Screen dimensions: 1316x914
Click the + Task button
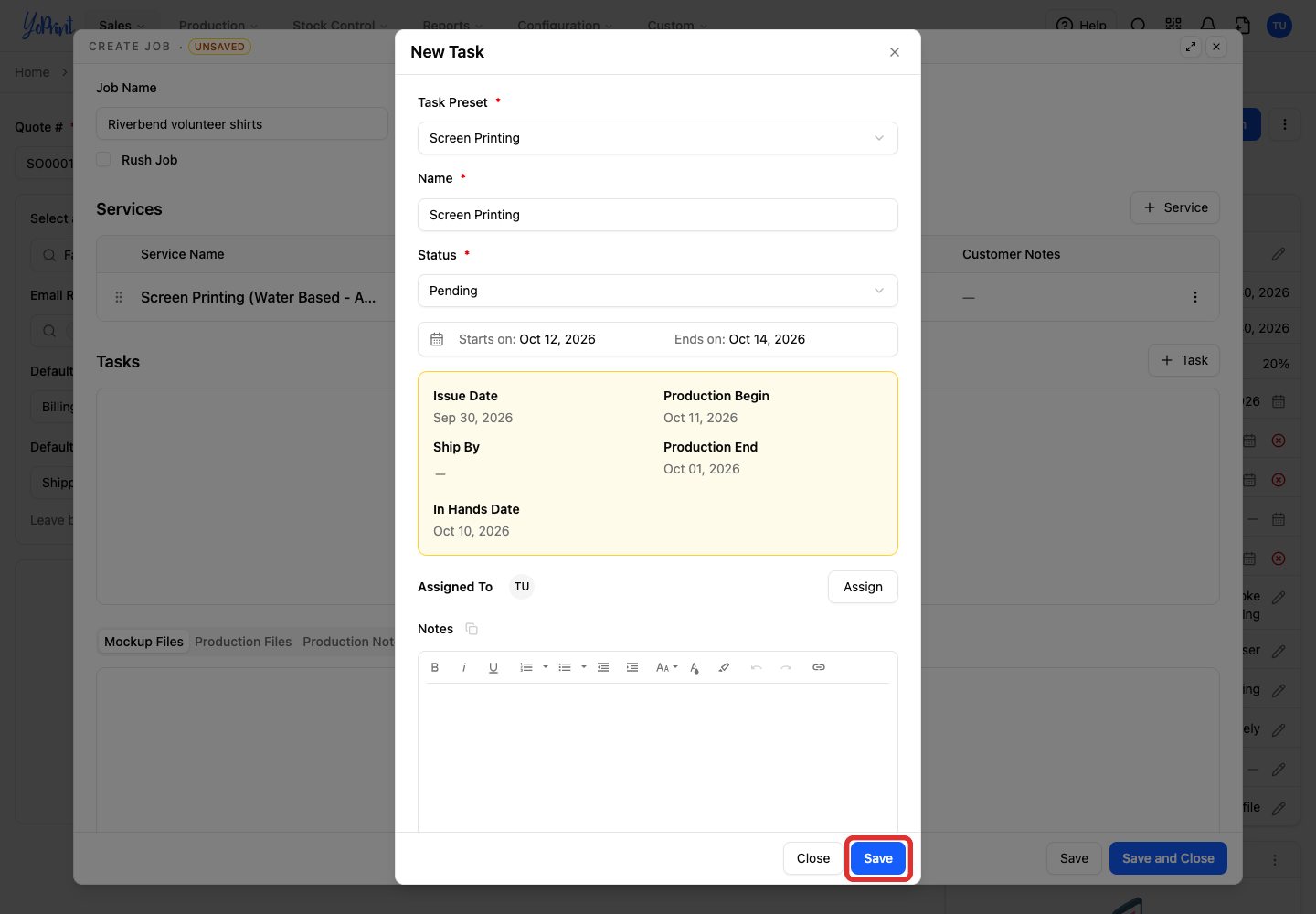click(1183, 360)
